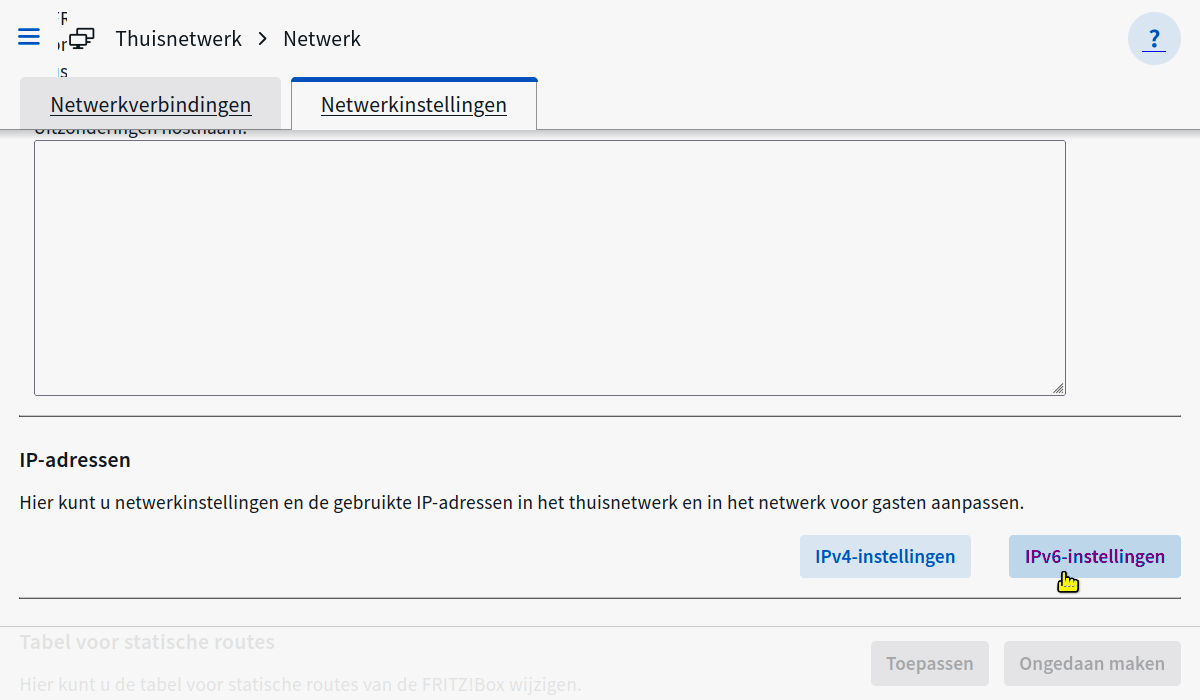The image size is (1200, 700).
Task: Click the partially hidden hostnaam label
Action: [x=140, y=133]
